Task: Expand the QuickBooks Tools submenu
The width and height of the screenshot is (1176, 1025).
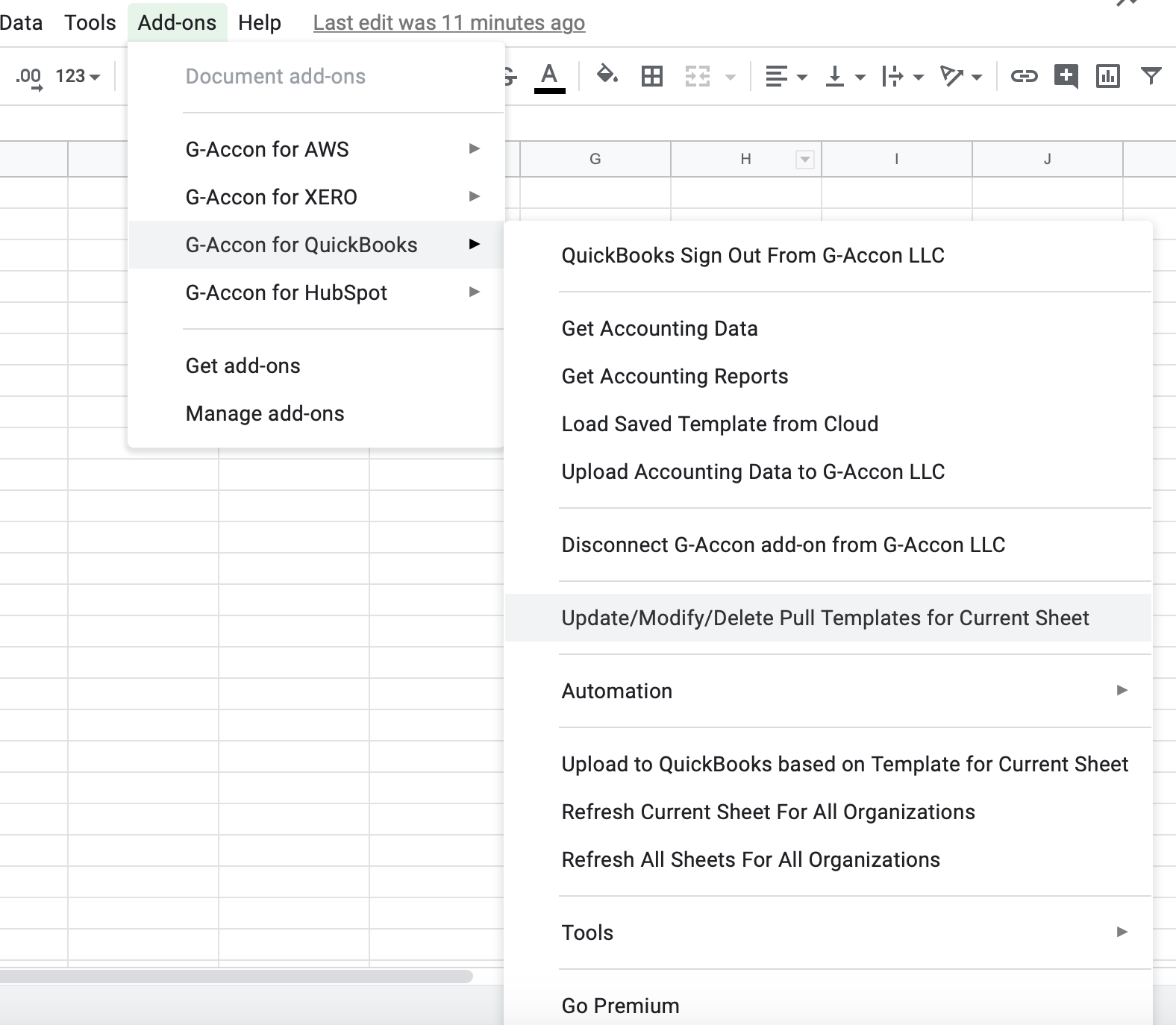Action: pos(828,932)
